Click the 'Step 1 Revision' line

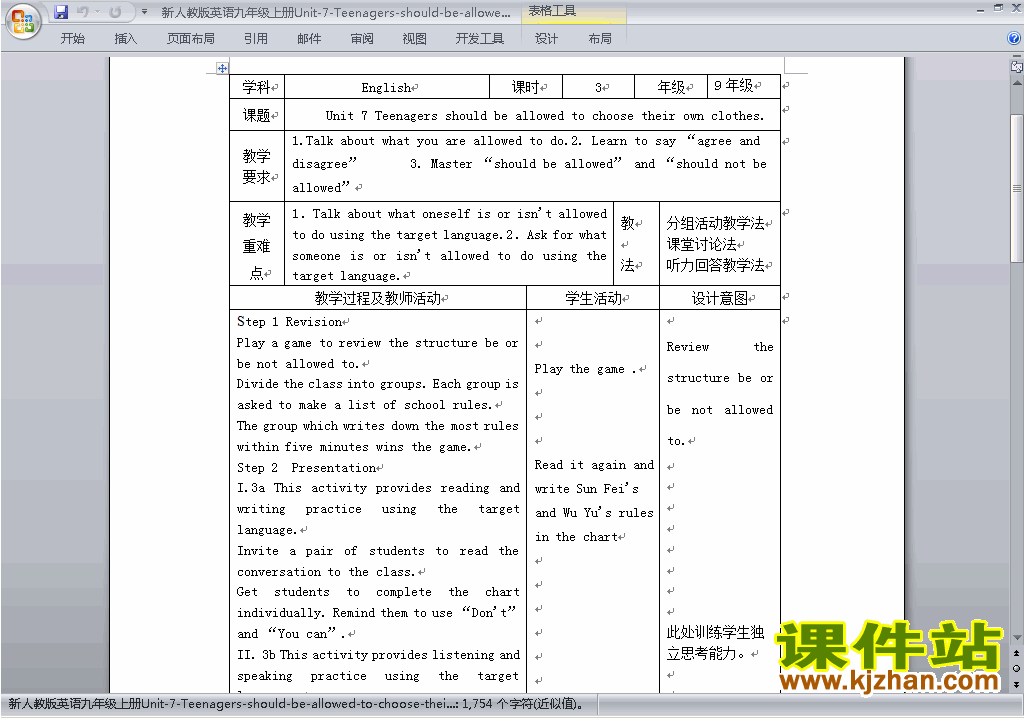click(x=289, y=321)
